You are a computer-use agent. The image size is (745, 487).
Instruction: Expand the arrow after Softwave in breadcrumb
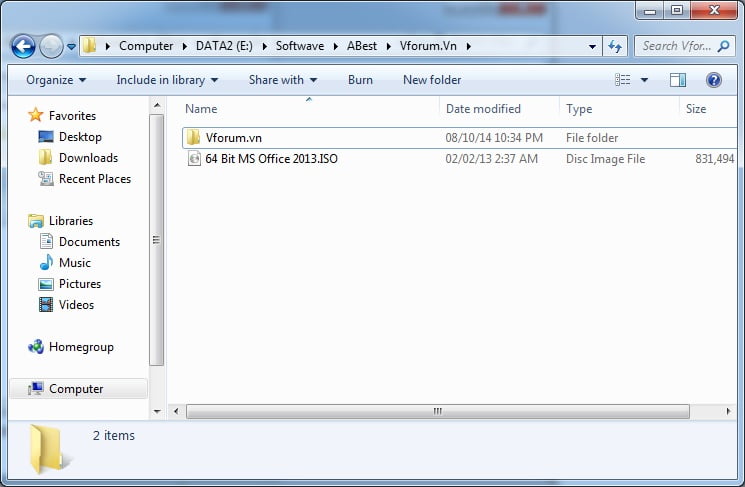(335, 46)
